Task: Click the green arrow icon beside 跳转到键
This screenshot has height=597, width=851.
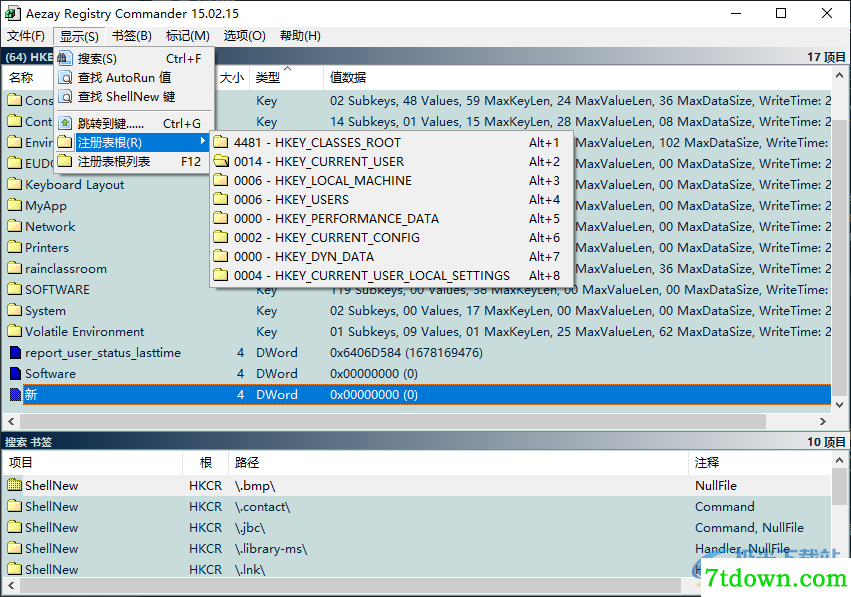Action: pyautogui.click(x=65, y=123)
